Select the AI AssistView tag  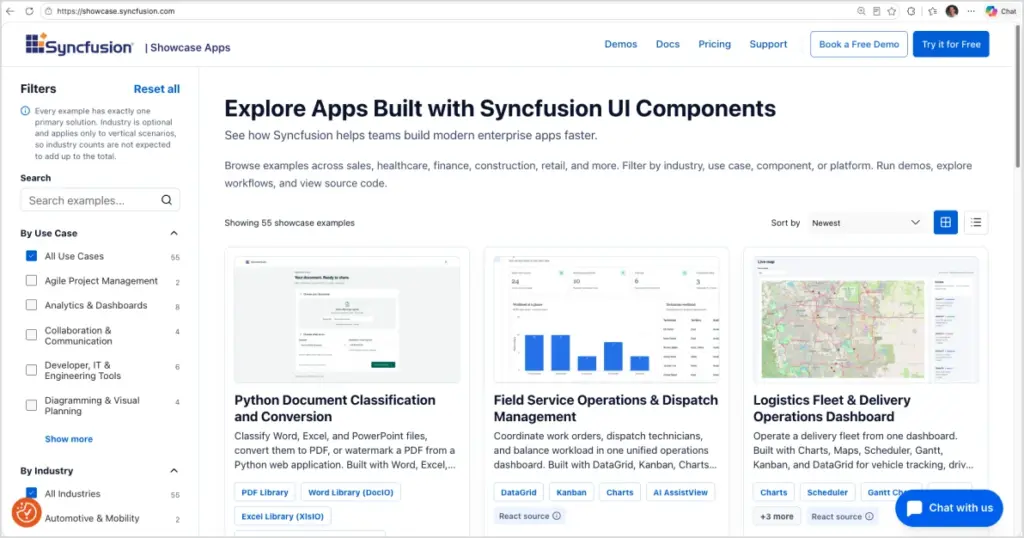[680, 492]
